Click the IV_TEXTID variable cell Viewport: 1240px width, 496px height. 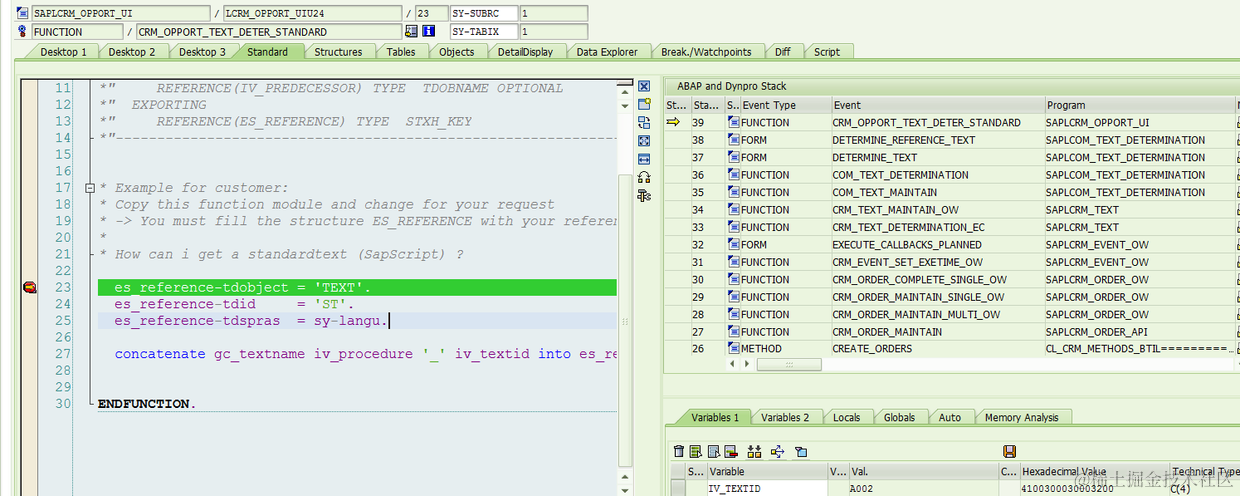tap(766, 488)
